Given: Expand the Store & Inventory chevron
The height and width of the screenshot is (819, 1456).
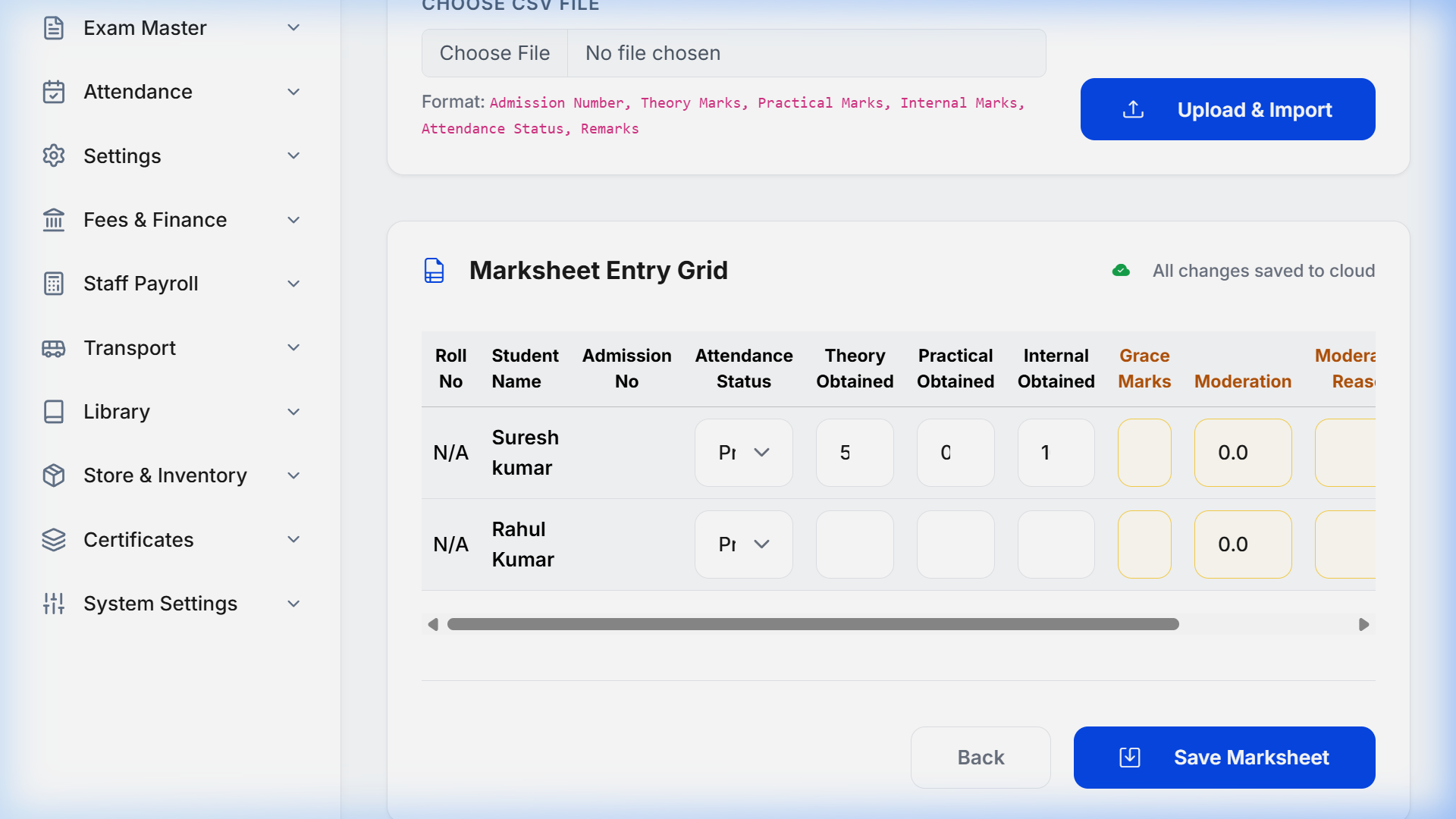Looking at the screenshot, I should 294,475.
